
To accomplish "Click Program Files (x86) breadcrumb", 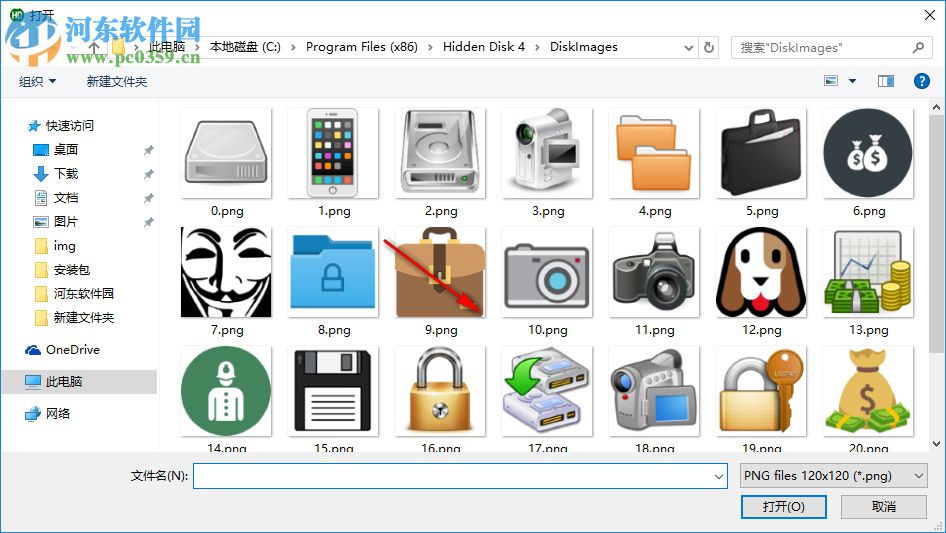I will click(361, 47).
